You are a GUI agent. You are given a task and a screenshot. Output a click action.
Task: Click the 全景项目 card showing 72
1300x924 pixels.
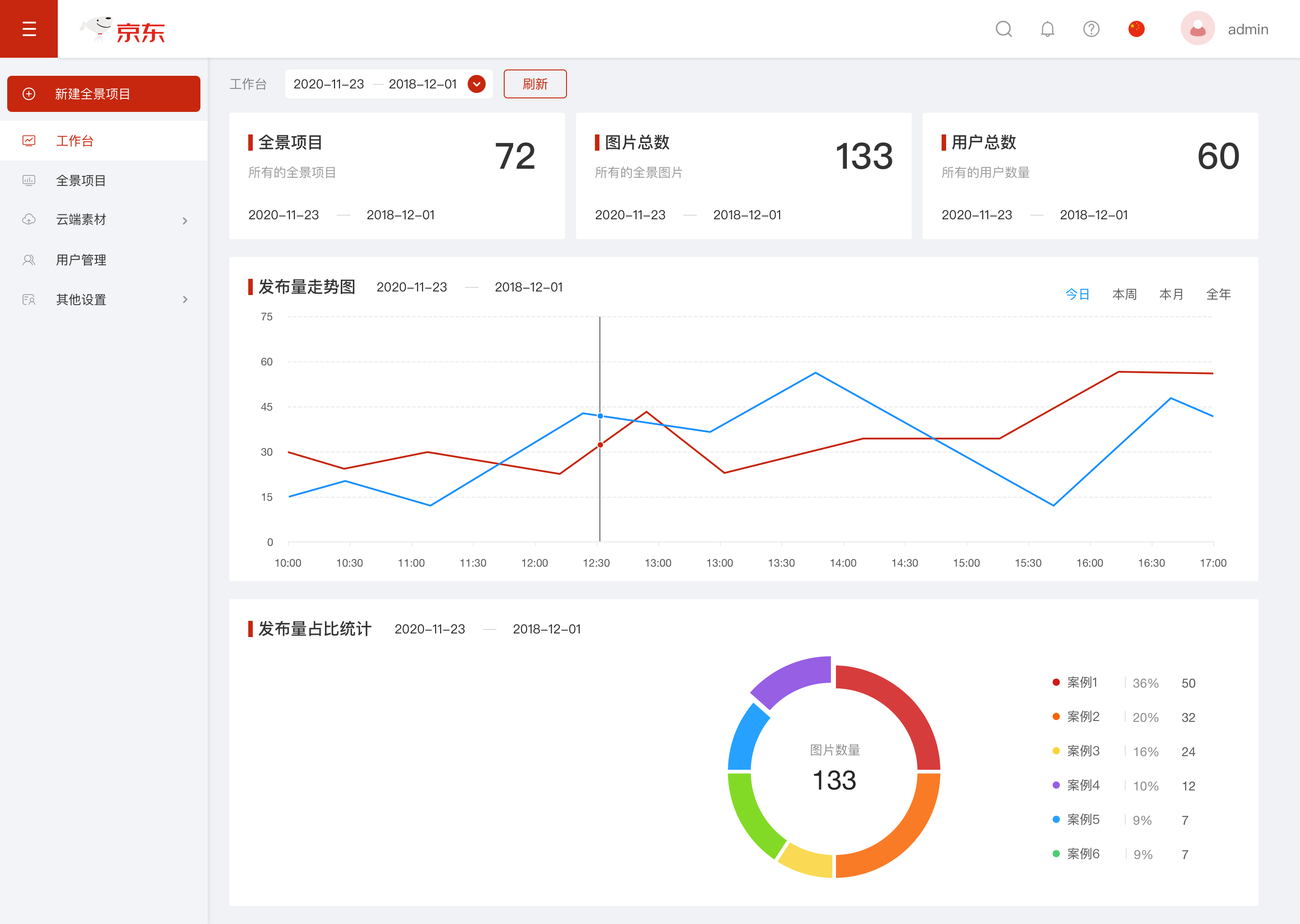397,176
